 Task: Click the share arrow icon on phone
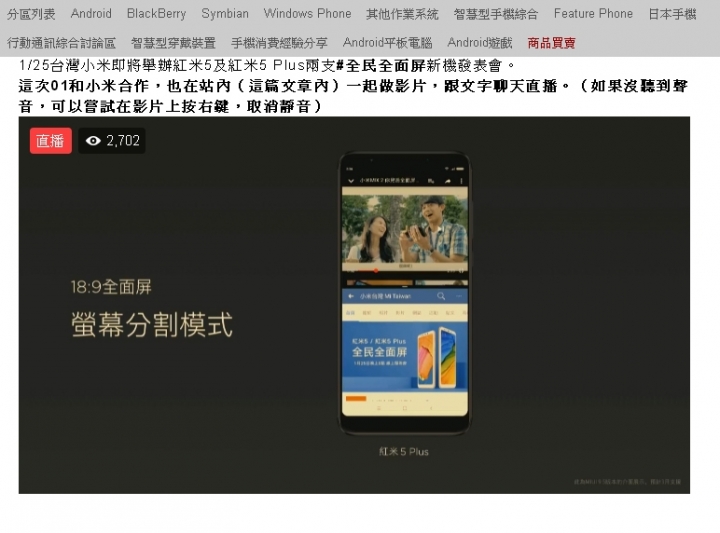click(x=447, y=181)
